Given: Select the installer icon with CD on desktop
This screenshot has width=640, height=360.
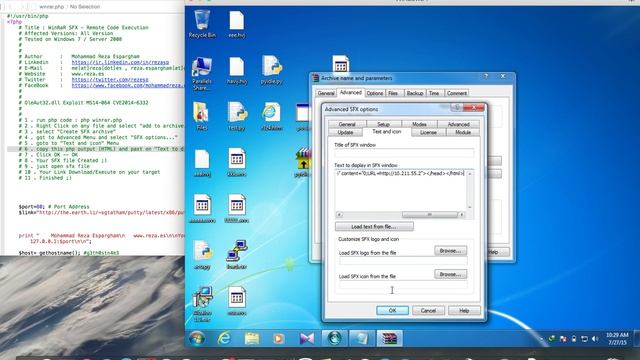Looking at the screenshot, I should point(202,303).
